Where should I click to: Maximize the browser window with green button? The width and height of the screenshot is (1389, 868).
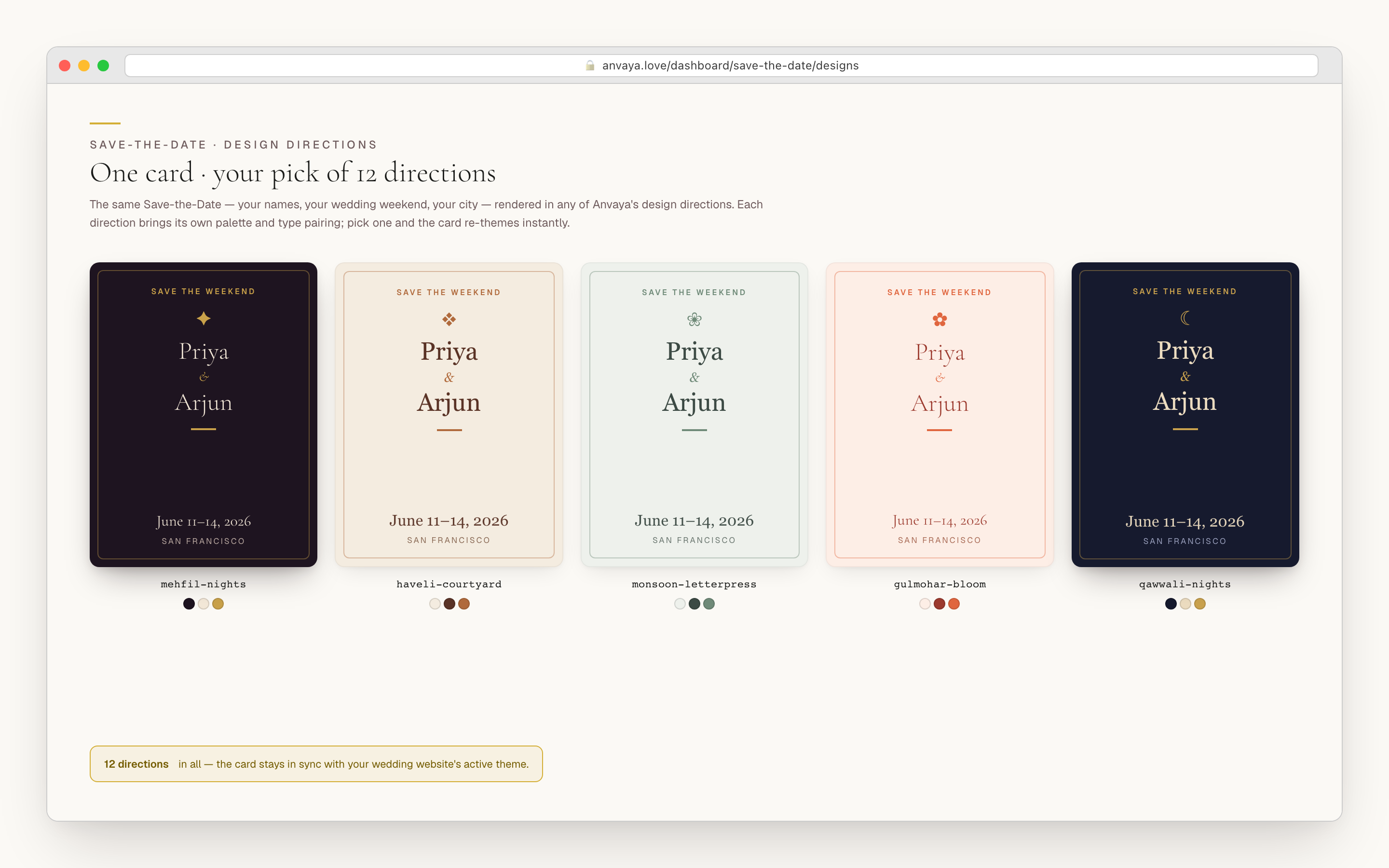(x=103, y=66)
